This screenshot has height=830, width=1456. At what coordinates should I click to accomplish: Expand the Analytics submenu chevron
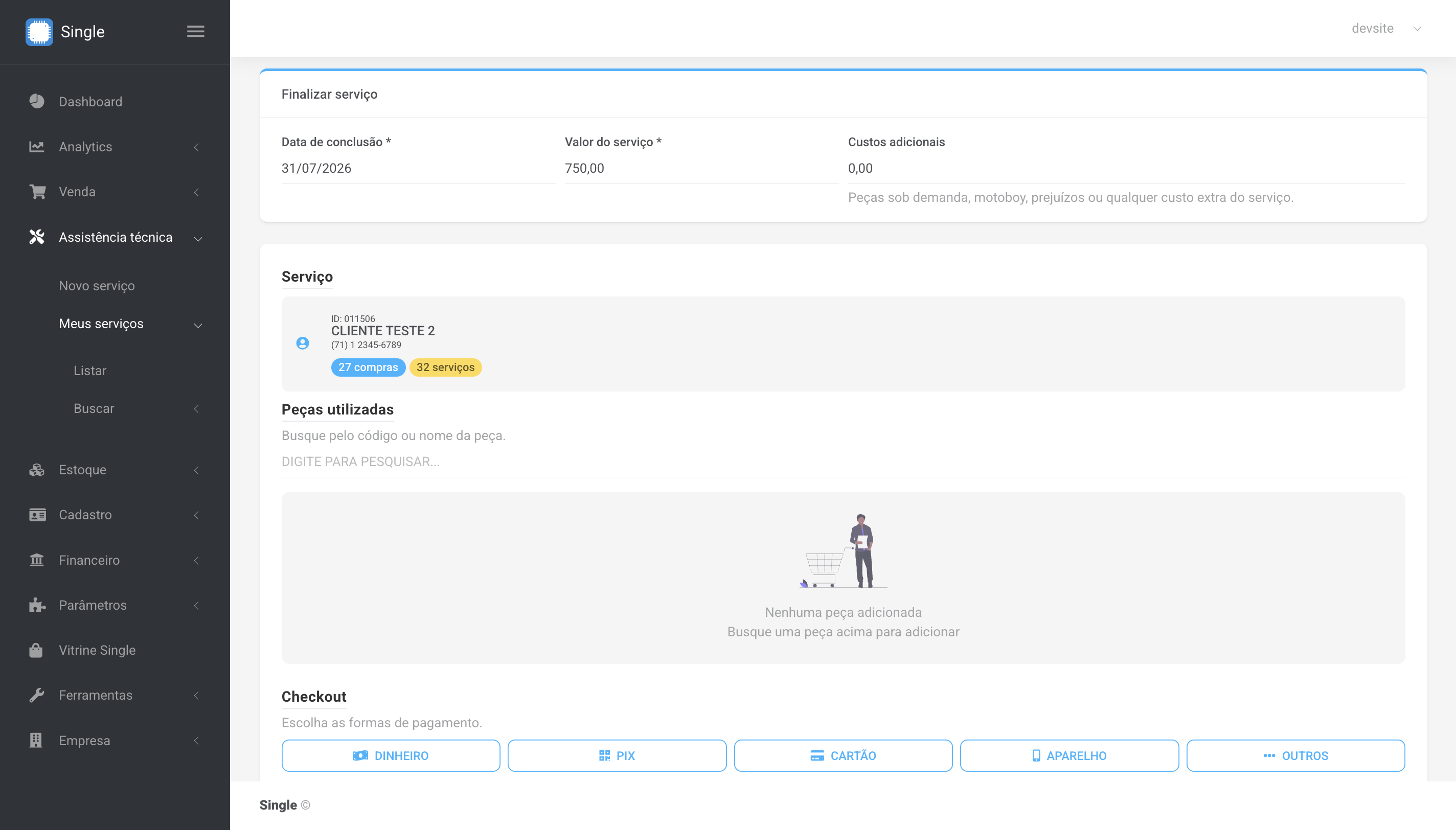tap(197, 147)
